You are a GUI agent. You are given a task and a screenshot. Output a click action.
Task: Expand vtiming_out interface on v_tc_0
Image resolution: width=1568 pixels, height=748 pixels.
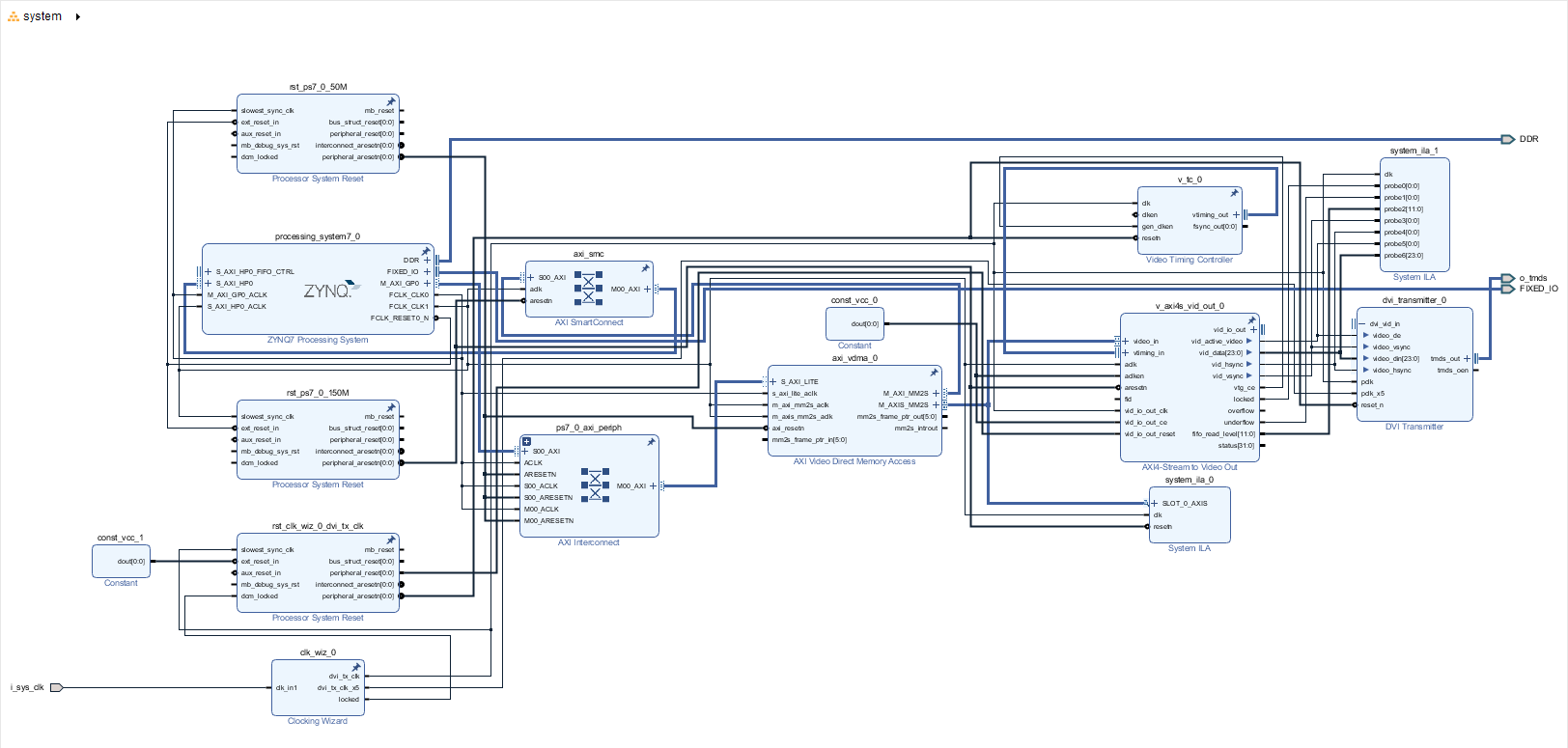pyautogui.click(x=1236, y=214)
